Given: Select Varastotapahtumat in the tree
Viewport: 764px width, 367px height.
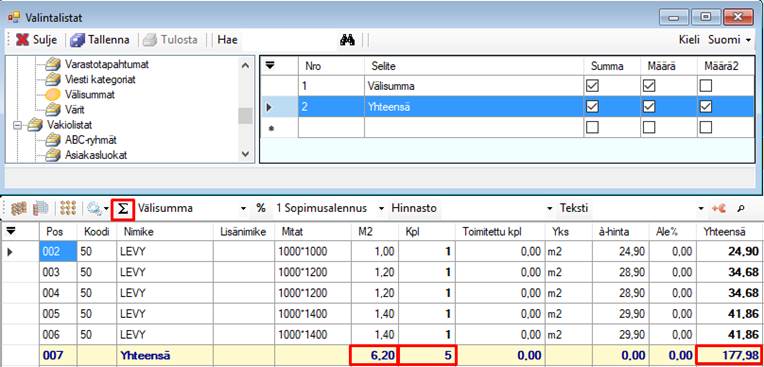Looking at the screenshot, I should (107, 64).
